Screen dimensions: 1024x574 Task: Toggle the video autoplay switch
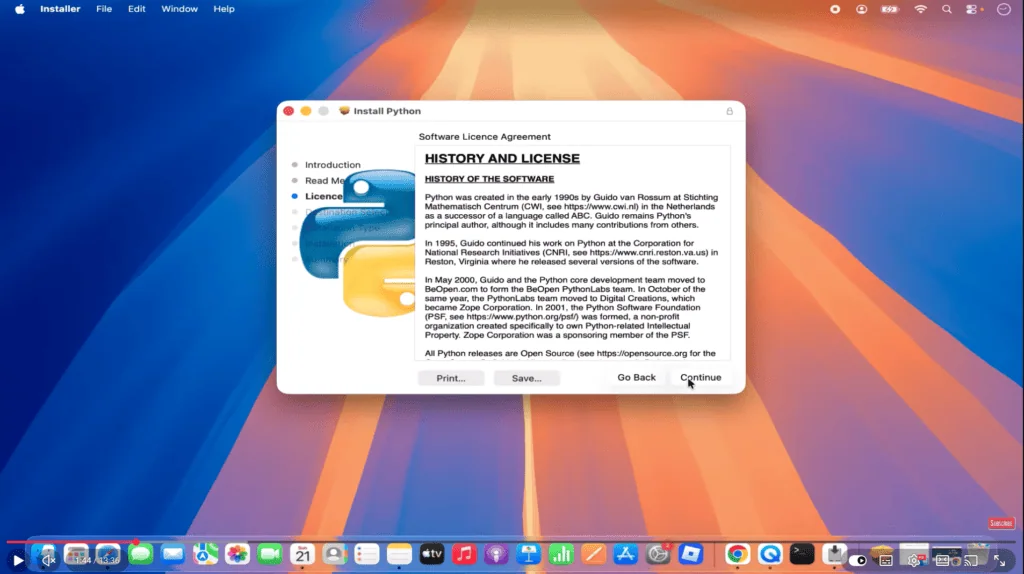point(858,560)
